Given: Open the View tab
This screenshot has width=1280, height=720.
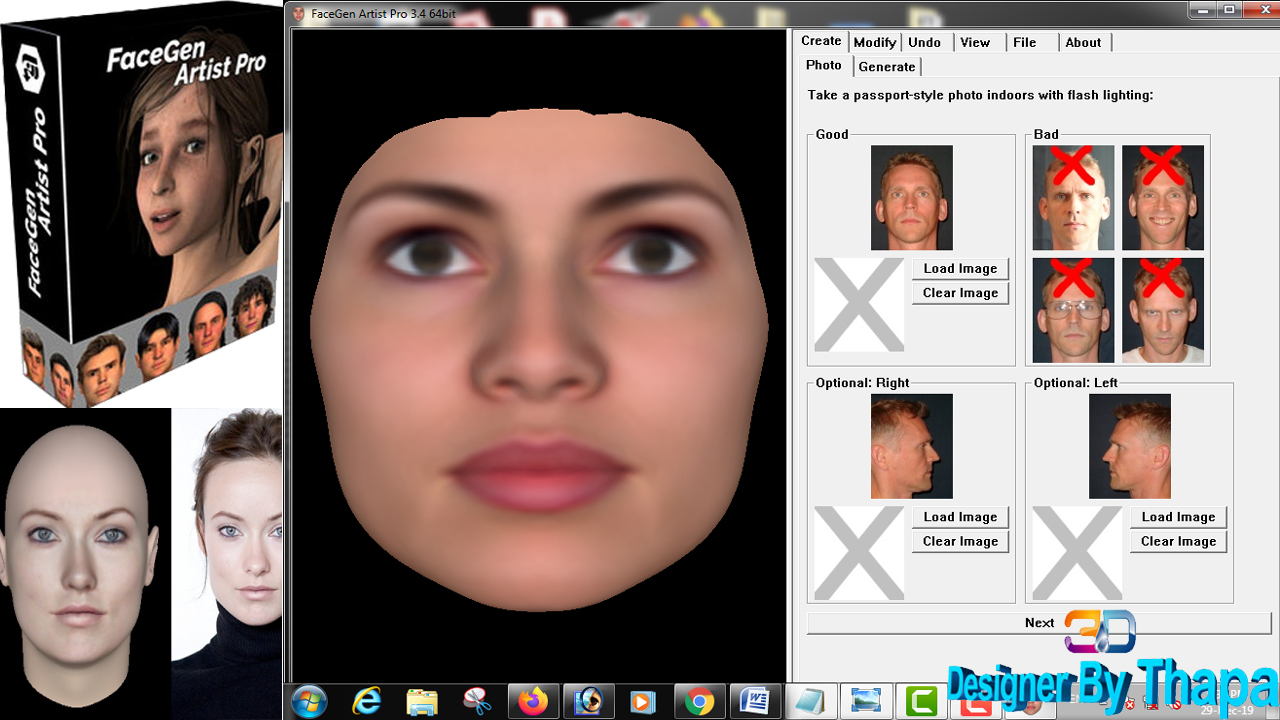Looking at the screenshot, I should [975, 42].
